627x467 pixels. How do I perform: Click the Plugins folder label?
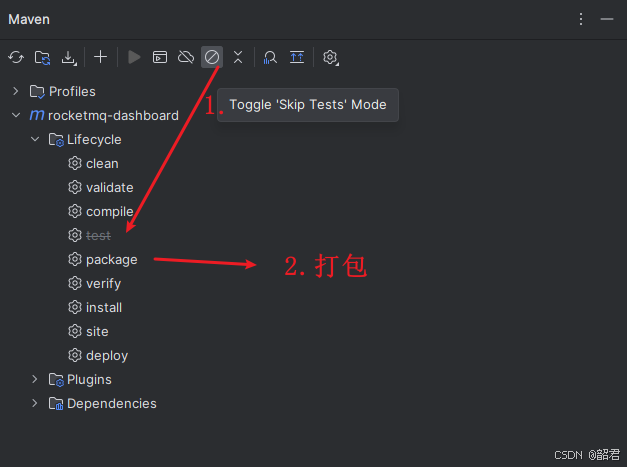point(89,379)
